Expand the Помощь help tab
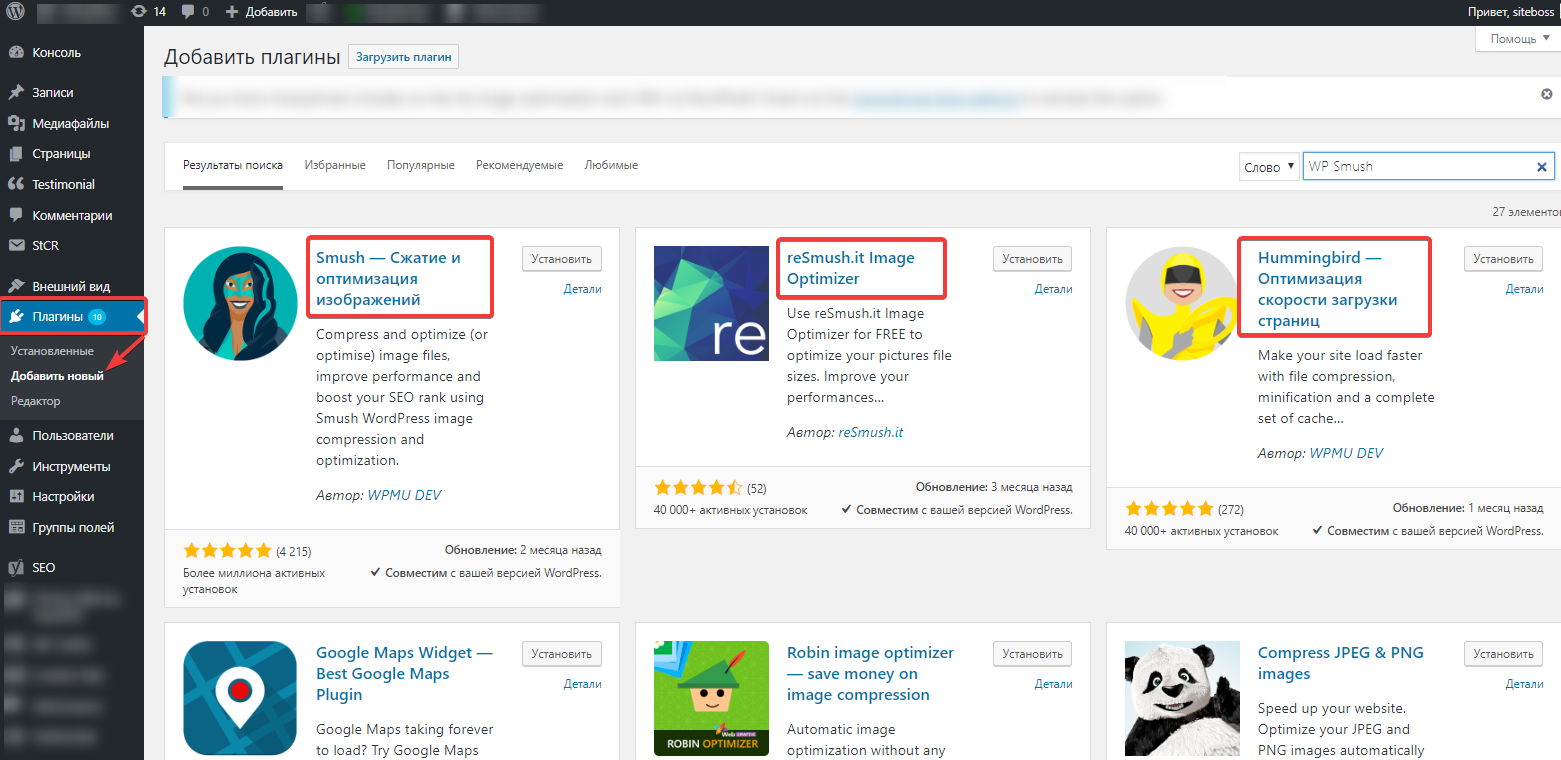The width and height of the screenshot is (1561, 760). pyautogui.click(x=1518, y=39)
